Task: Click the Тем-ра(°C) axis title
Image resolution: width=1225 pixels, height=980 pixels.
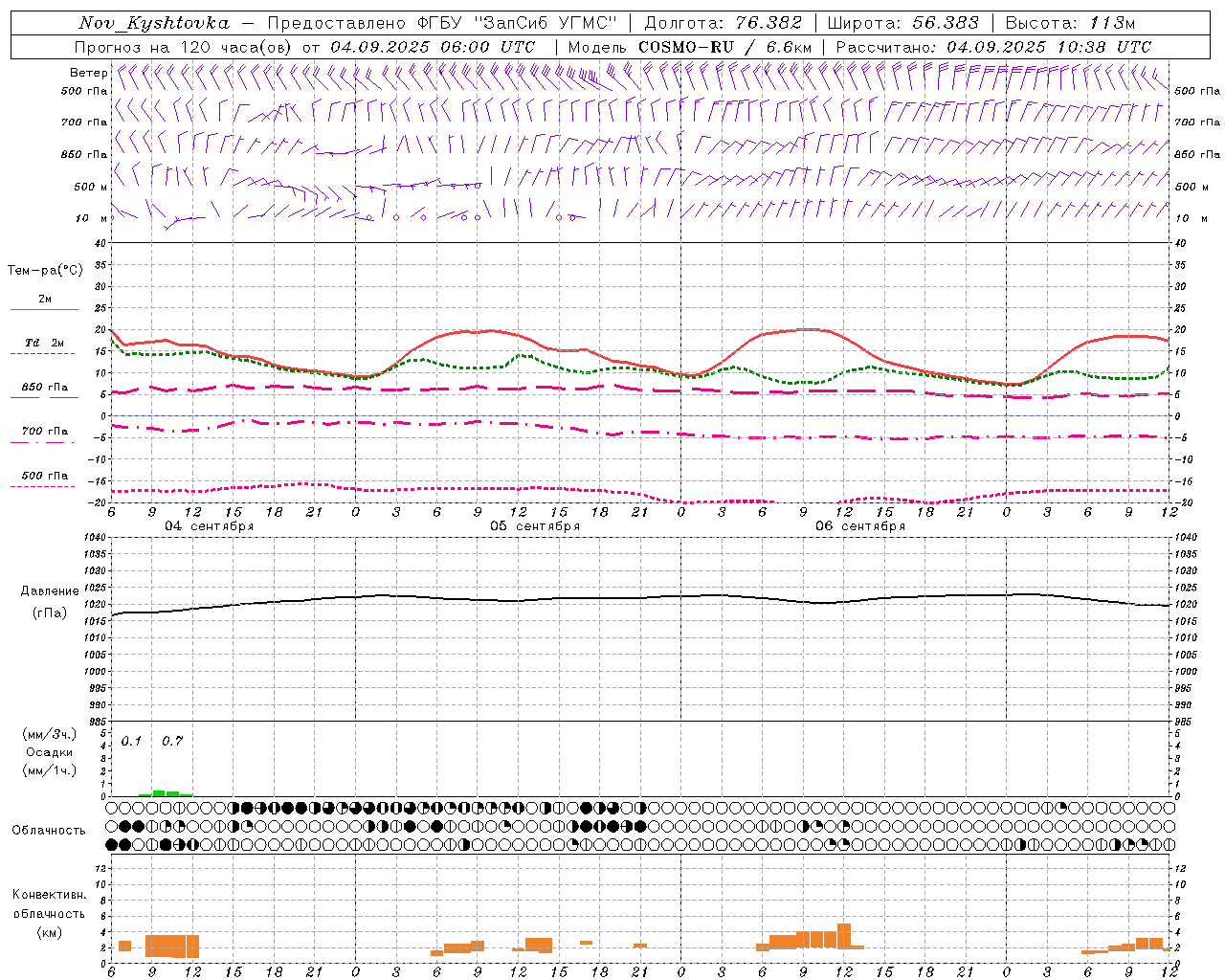Action: 45,271
